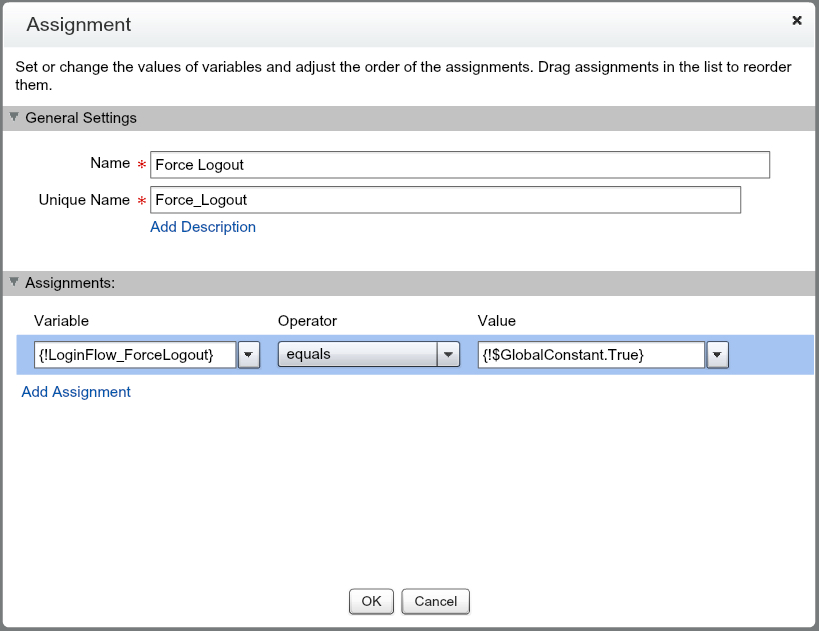This screenshot has height=631, width=819.
Task: Click the Operator column header
Action: coord(307,321)
